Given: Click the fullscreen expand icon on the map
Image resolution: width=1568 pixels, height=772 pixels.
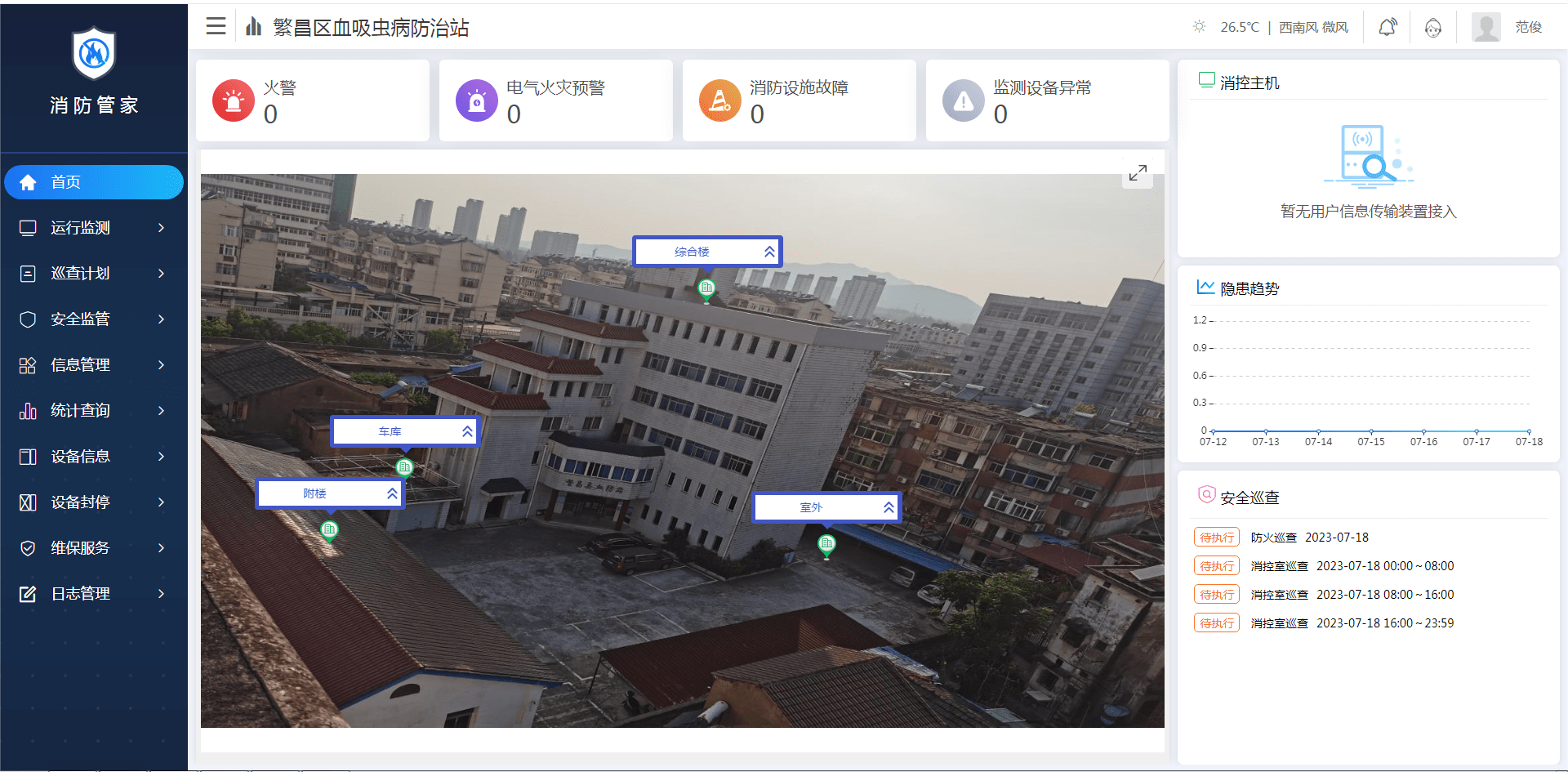Looking at the screenshot, I should tap(1138, 173).
